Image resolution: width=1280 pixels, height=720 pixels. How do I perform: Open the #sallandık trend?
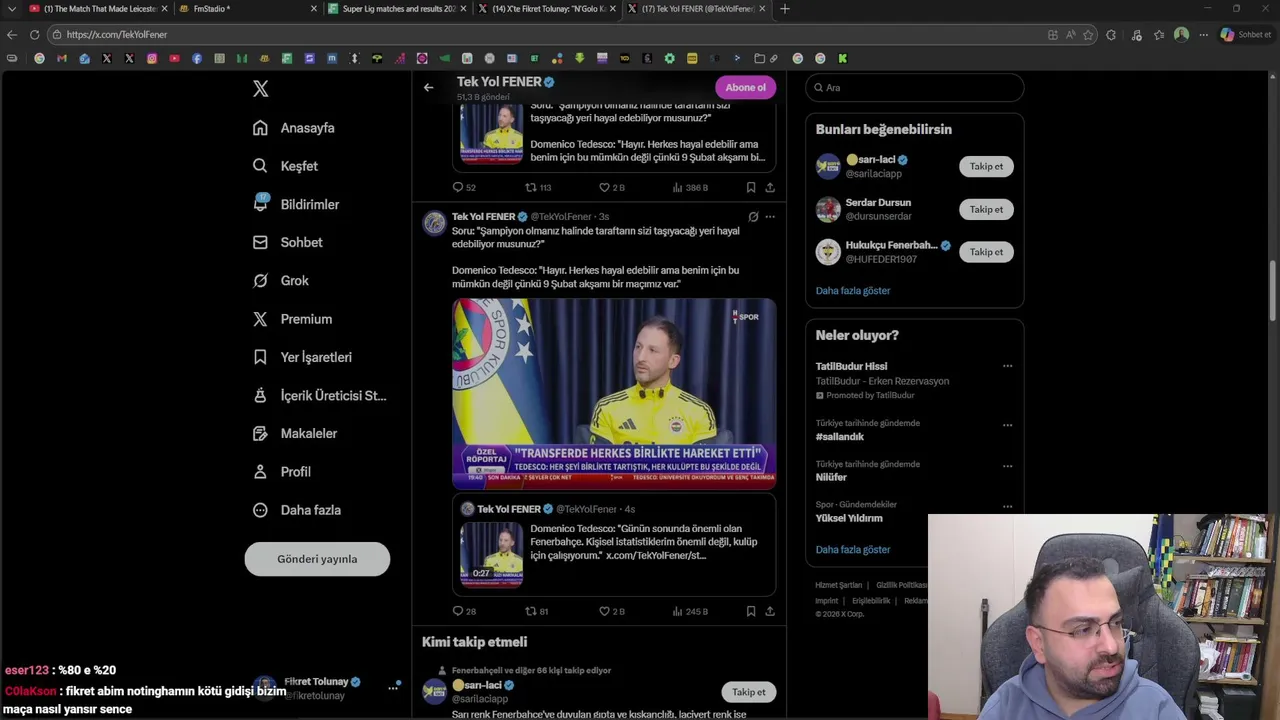[840, 437]
